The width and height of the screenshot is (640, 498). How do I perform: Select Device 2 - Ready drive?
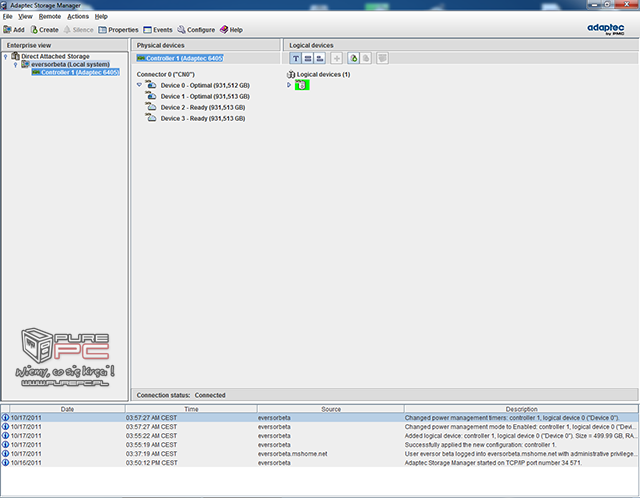click(x=203, y=107)
